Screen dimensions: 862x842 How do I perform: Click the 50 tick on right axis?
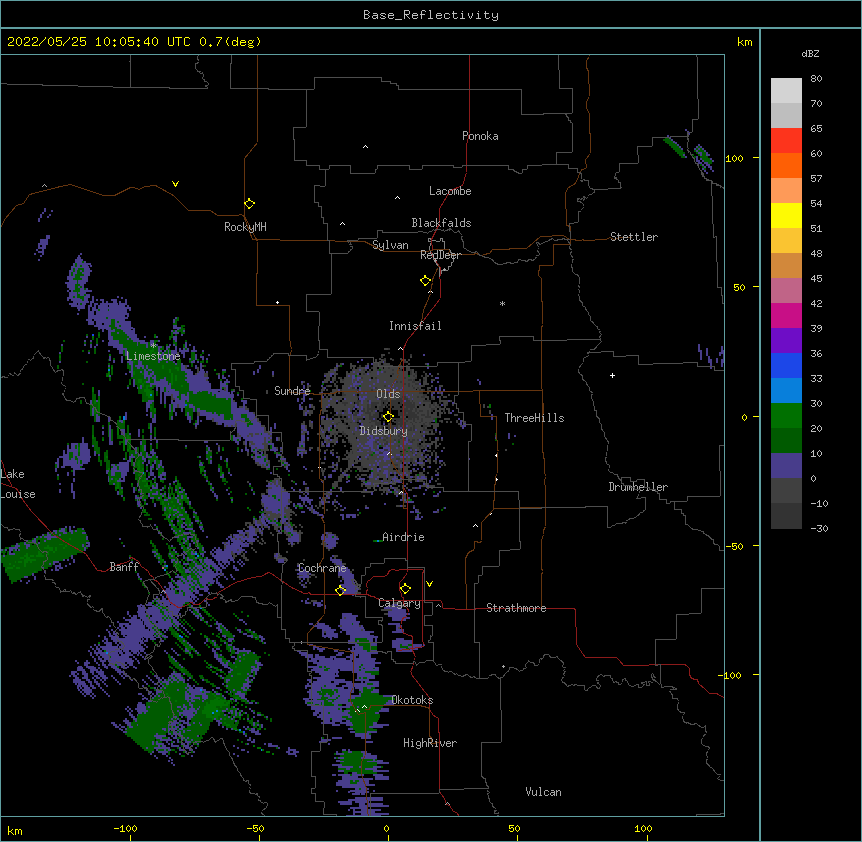pyautogui.click(x=739, y=287)
